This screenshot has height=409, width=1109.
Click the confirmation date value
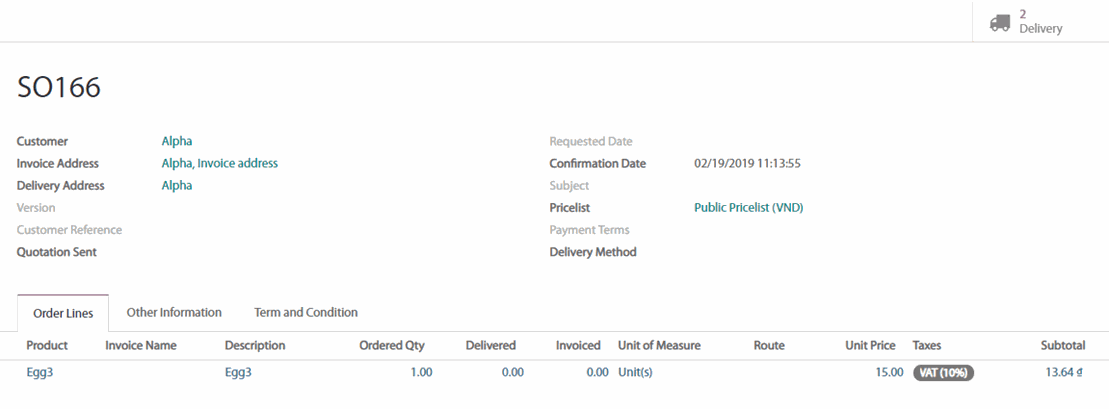[747, 164]
